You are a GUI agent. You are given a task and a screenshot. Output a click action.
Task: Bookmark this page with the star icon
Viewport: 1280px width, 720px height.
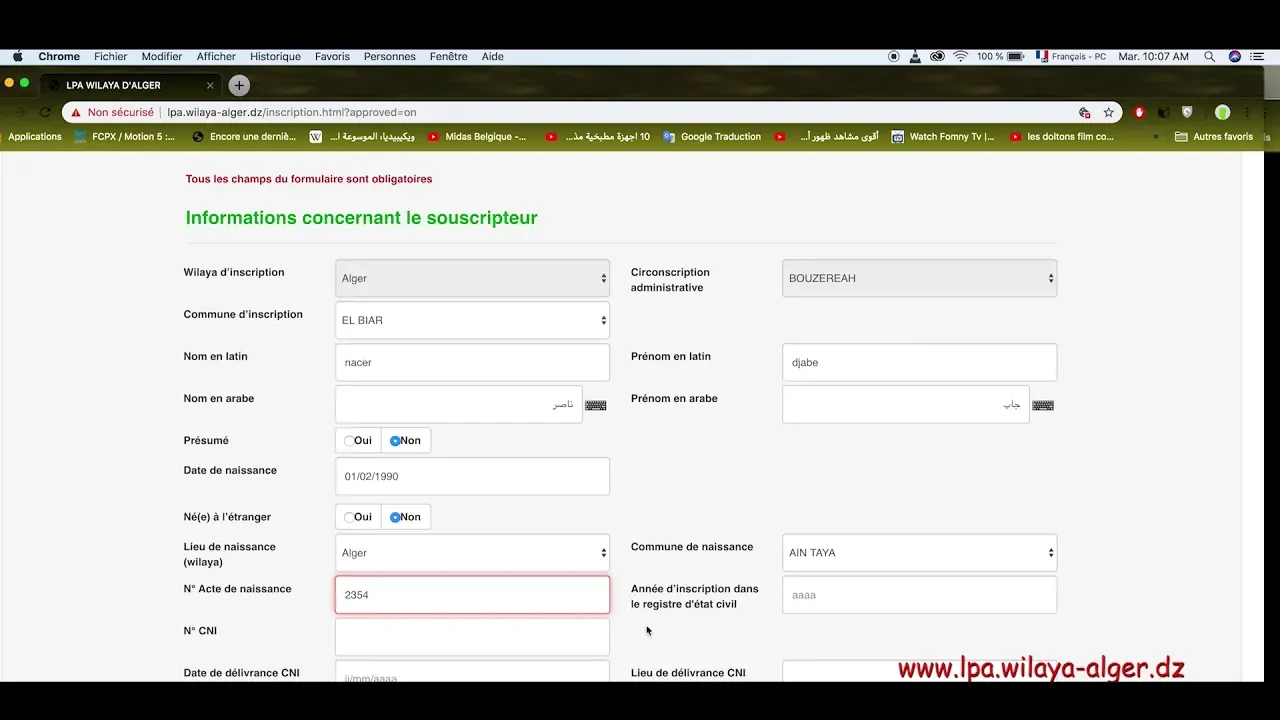tap(1108, 113)
